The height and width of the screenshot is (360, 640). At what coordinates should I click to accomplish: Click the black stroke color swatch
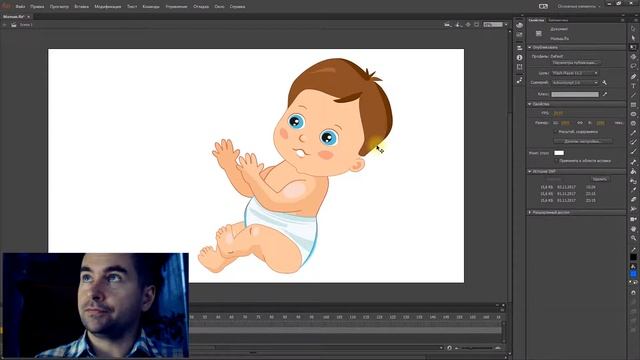pos(633,257)
